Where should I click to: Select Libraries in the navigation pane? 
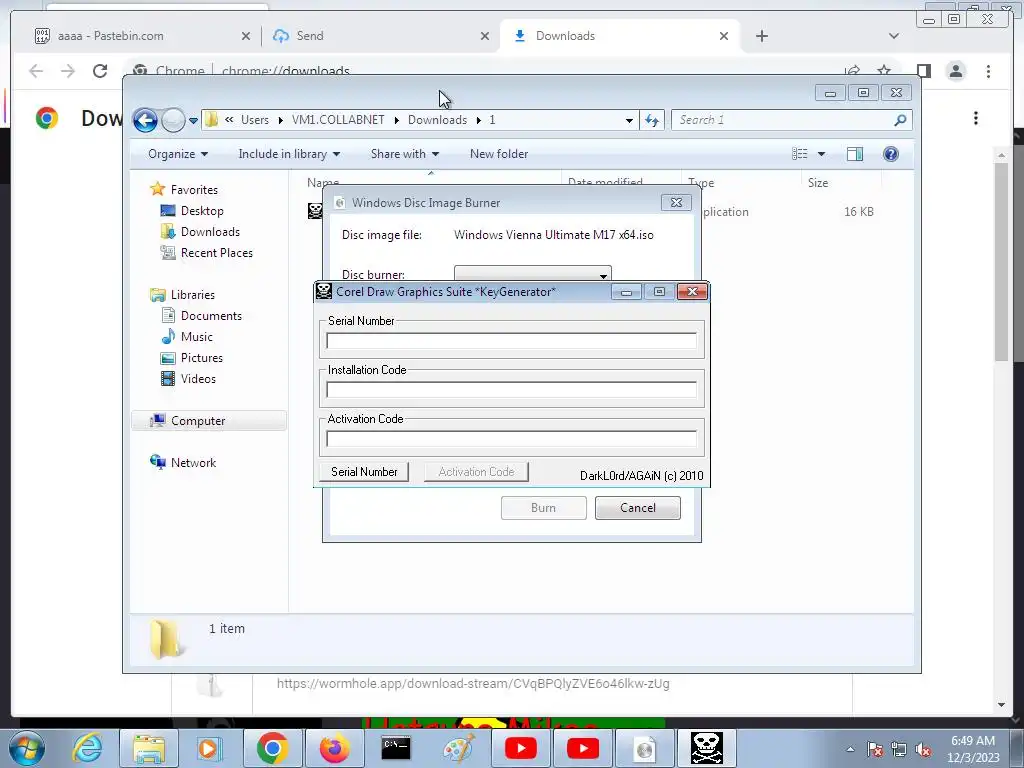[193, 295]
